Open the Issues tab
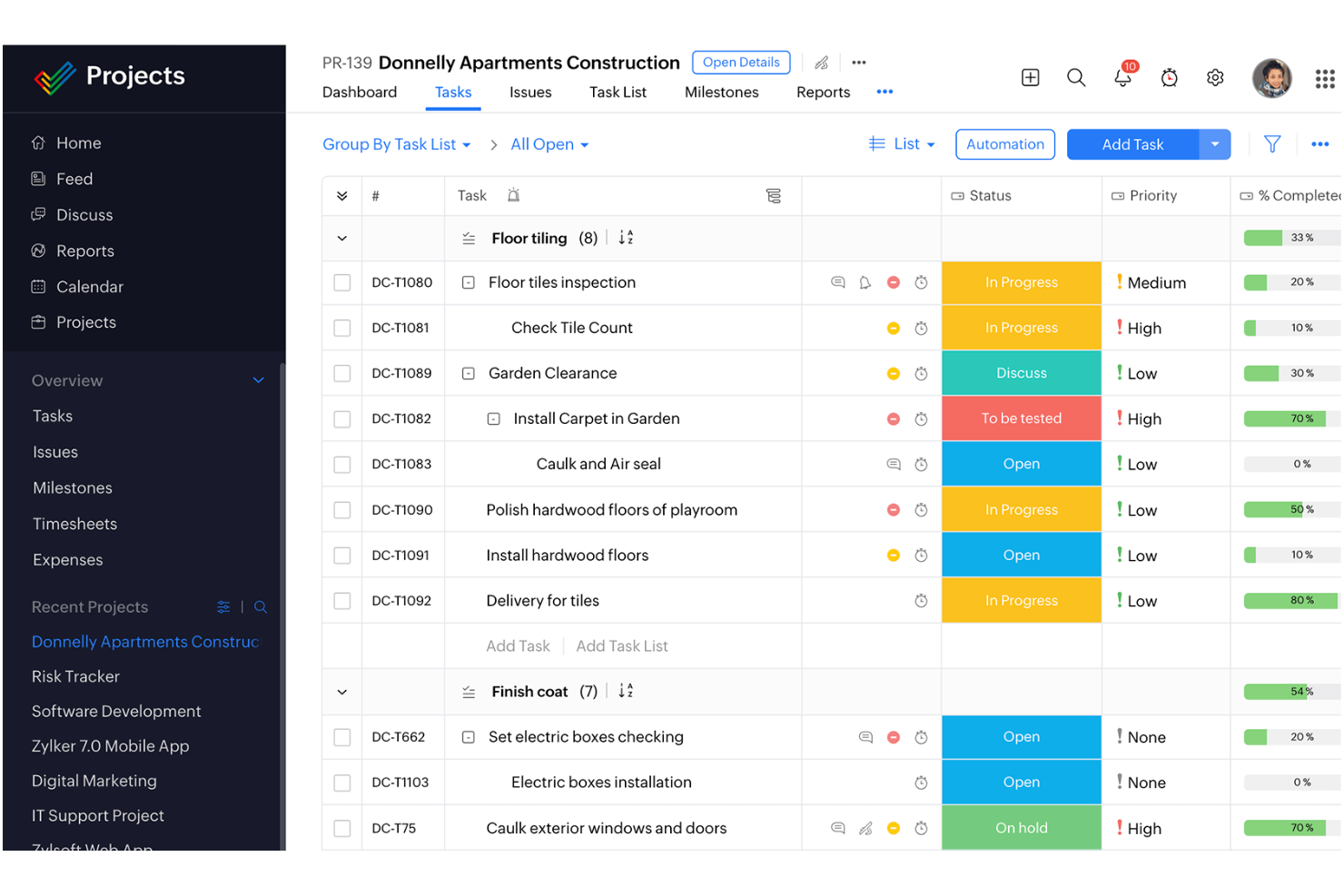1344x896 pixels. coord(530,92)
